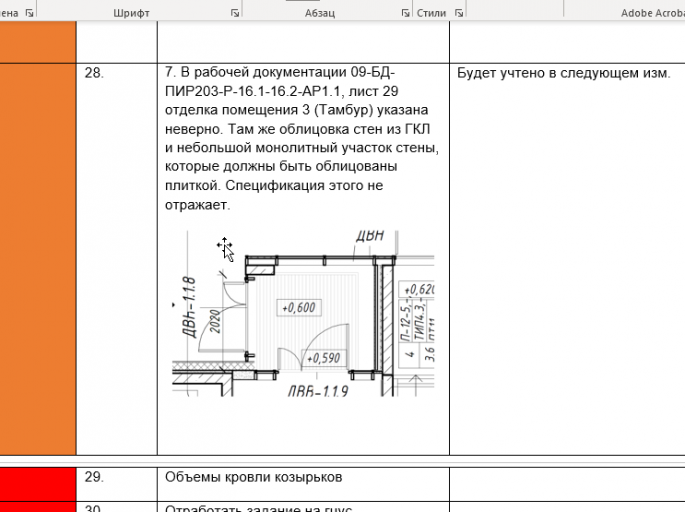Click line 'которые должны быть облицованы'

(x=281, y=166)
